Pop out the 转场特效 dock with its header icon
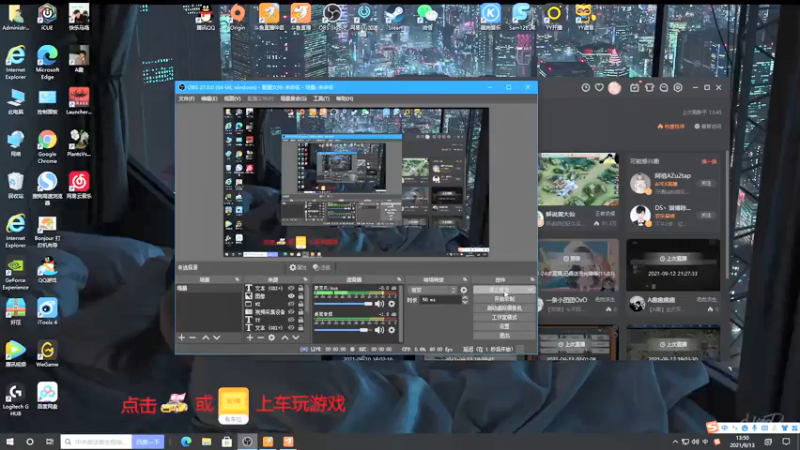This screenshot has height=450, width=800. coord(465,280)
